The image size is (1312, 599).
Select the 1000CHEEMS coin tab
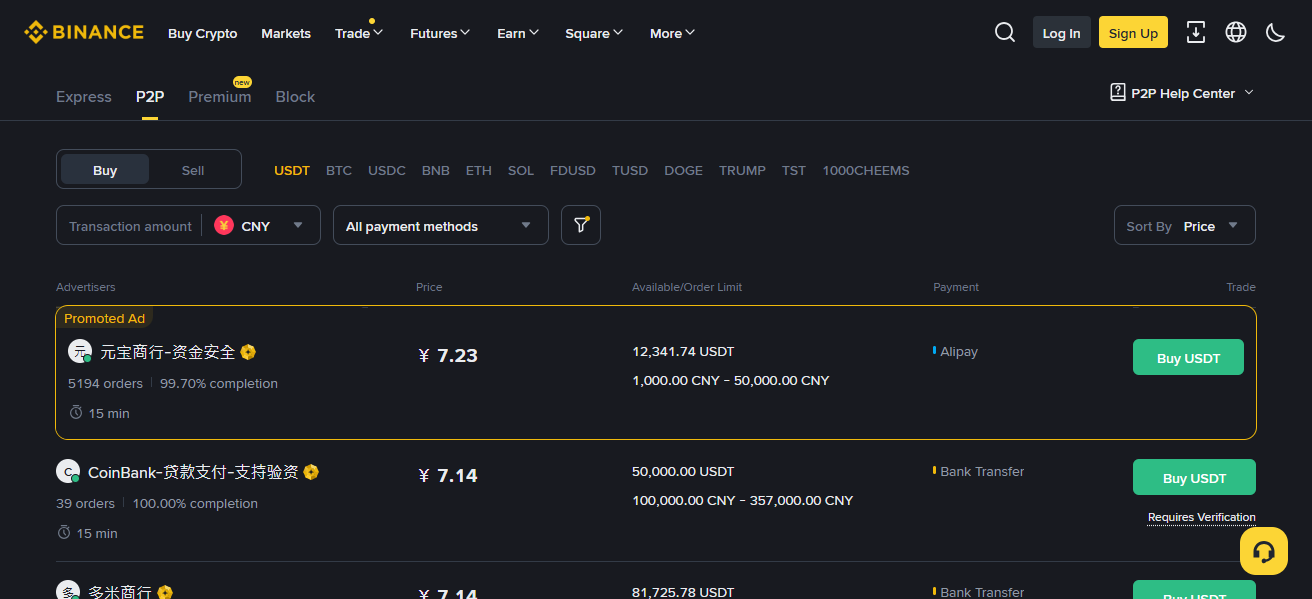(x=866, y=170)
